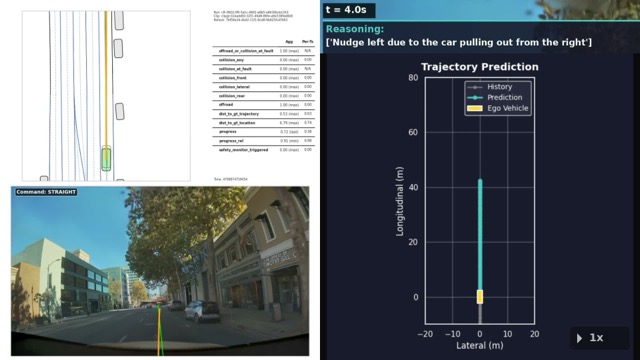Click the Per-Ts column header

click(x=307, y=42)
